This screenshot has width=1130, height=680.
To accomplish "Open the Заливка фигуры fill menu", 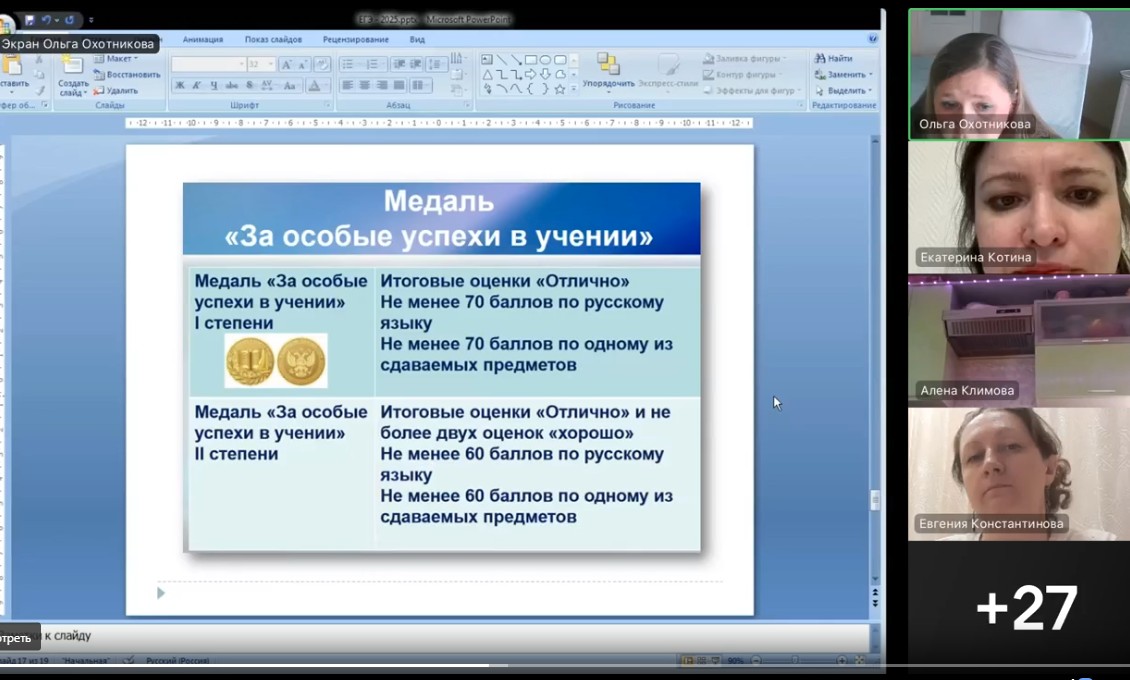I will pos(744,58).
